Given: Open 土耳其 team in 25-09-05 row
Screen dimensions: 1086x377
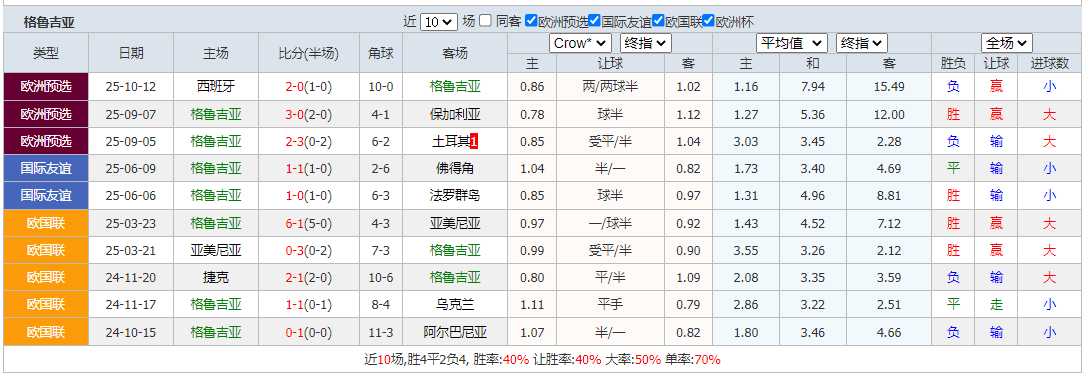Looking at the screenshot, I should [x=451, y=142].
